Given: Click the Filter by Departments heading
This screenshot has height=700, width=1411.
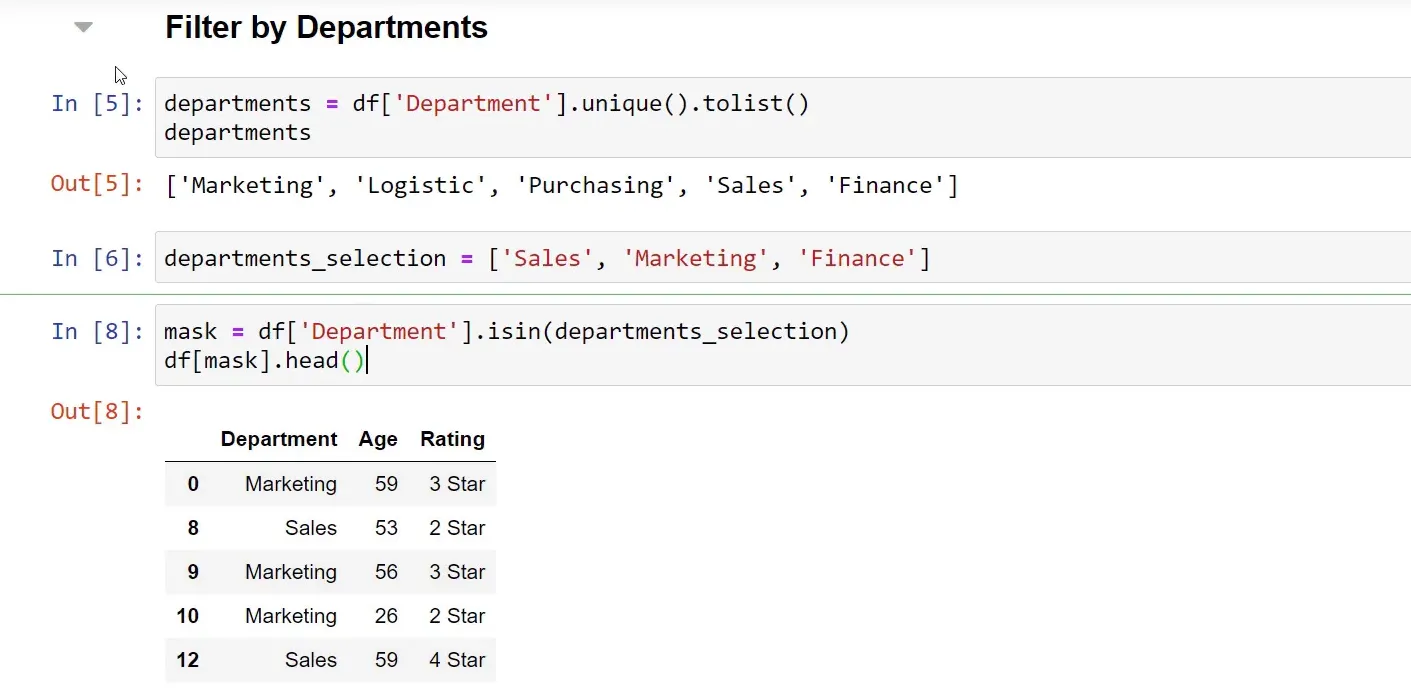Looking at the screenshot, I should click(x=325, y=27).
